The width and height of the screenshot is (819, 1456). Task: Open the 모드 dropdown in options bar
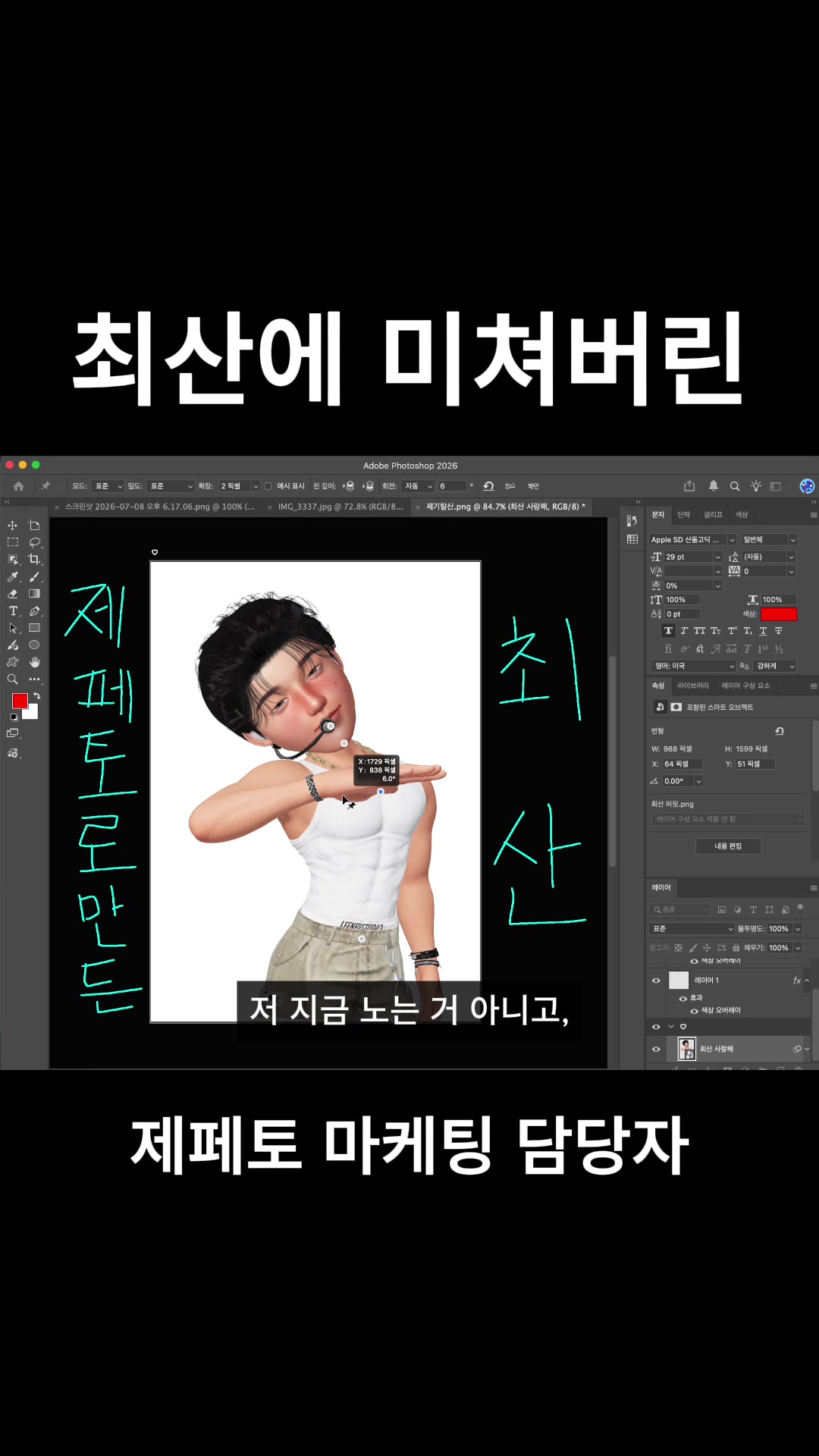coord(108,486)
